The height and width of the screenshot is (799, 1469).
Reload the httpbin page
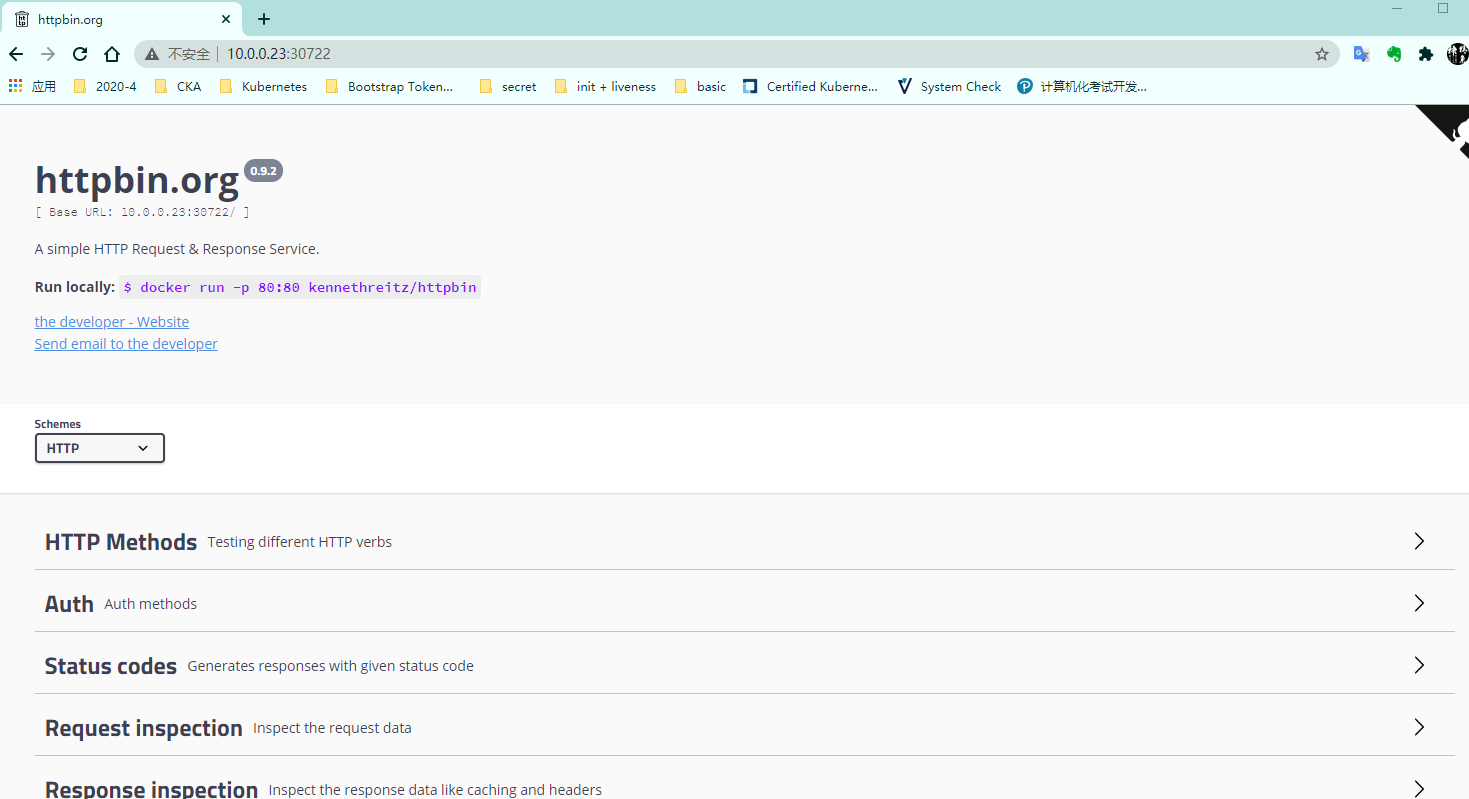click(80, 54)
